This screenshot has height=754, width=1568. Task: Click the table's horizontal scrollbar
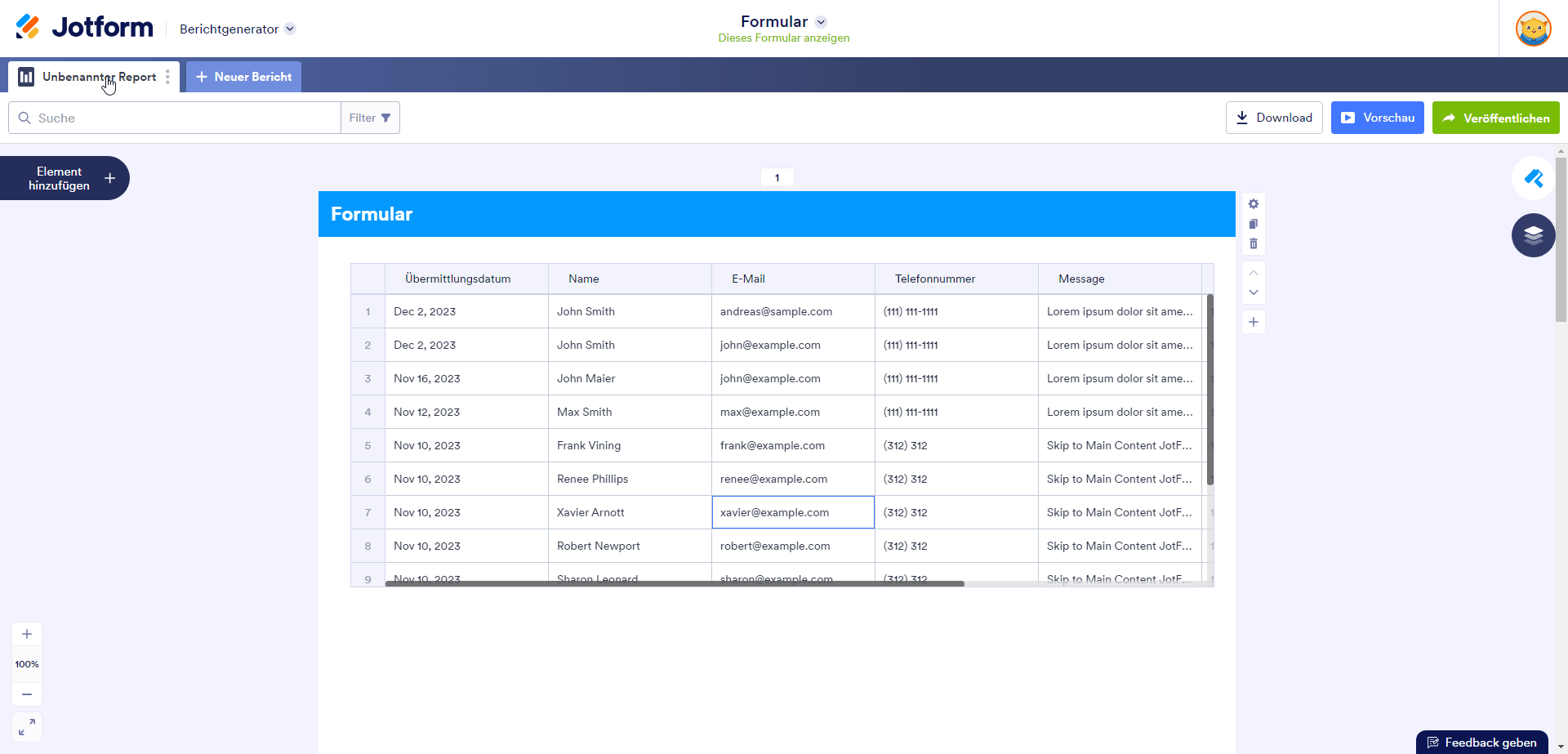coord(675,583)
